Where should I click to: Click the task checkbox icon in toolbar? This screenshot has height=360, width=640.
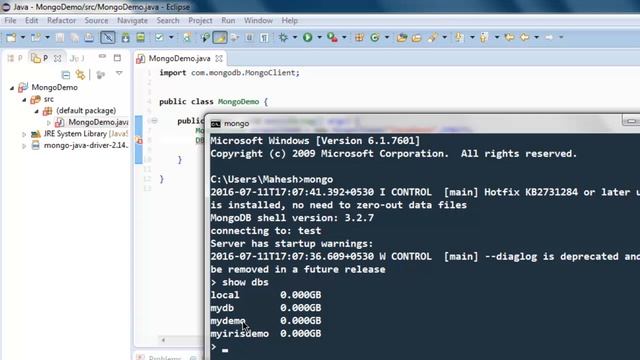tap(159, 38)
